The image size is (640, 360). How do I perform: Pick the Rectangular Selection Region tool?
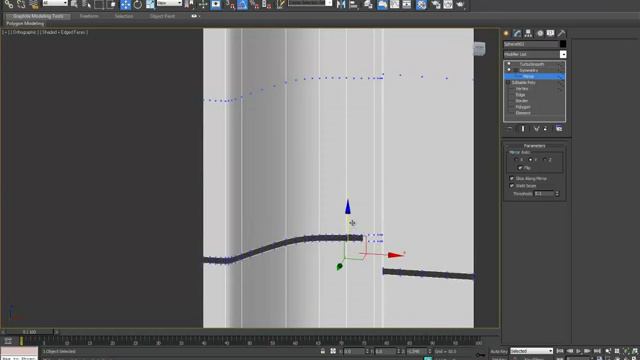[x=99, y=4]
